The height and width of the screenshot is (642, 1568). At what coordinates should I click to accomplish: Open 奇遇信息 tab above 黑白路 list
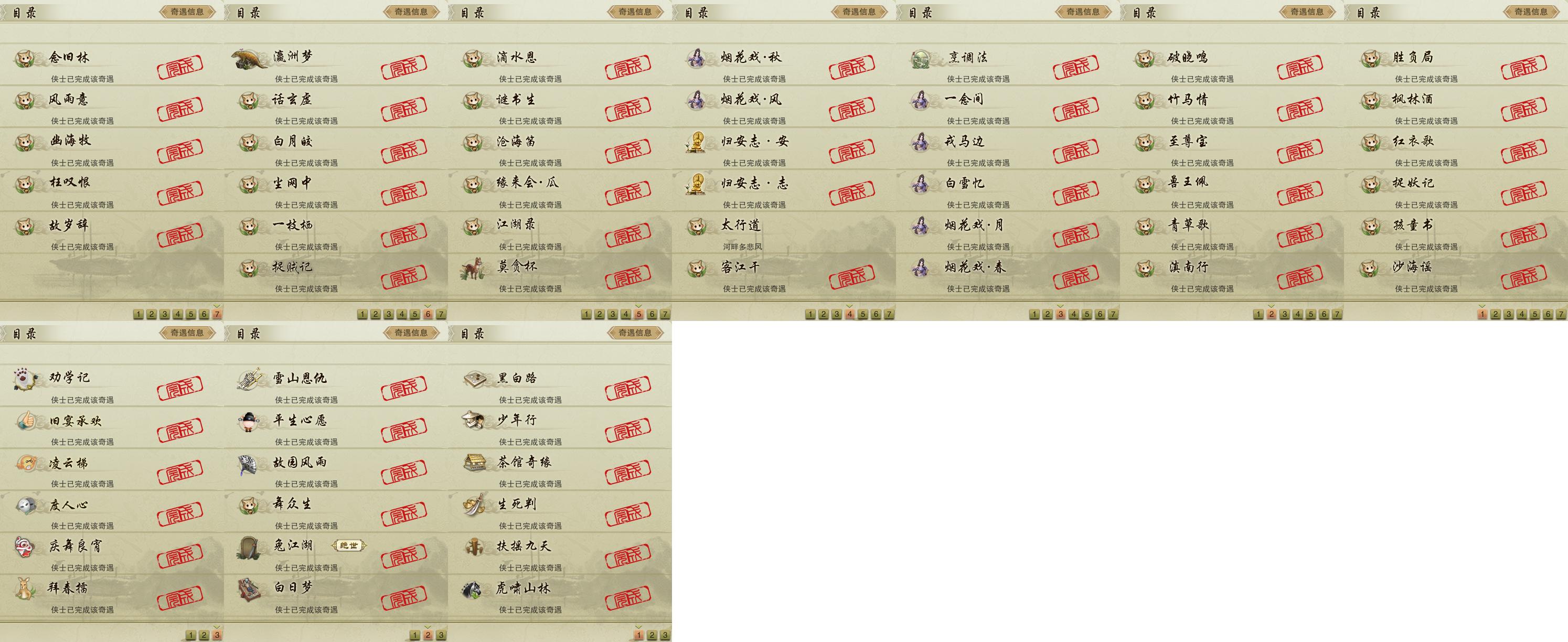635,333
